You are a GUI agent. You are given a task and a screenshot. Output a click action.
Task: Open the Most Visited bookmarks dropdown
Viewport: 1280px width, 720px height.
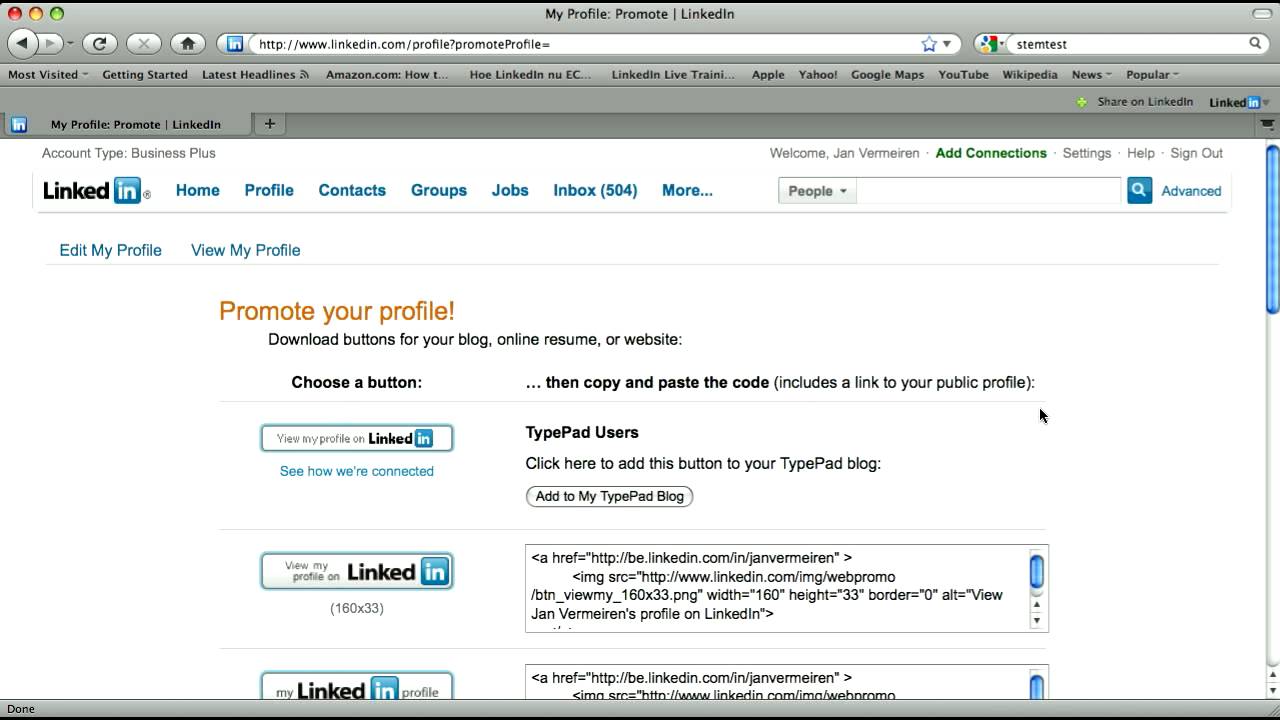[48, 74]
